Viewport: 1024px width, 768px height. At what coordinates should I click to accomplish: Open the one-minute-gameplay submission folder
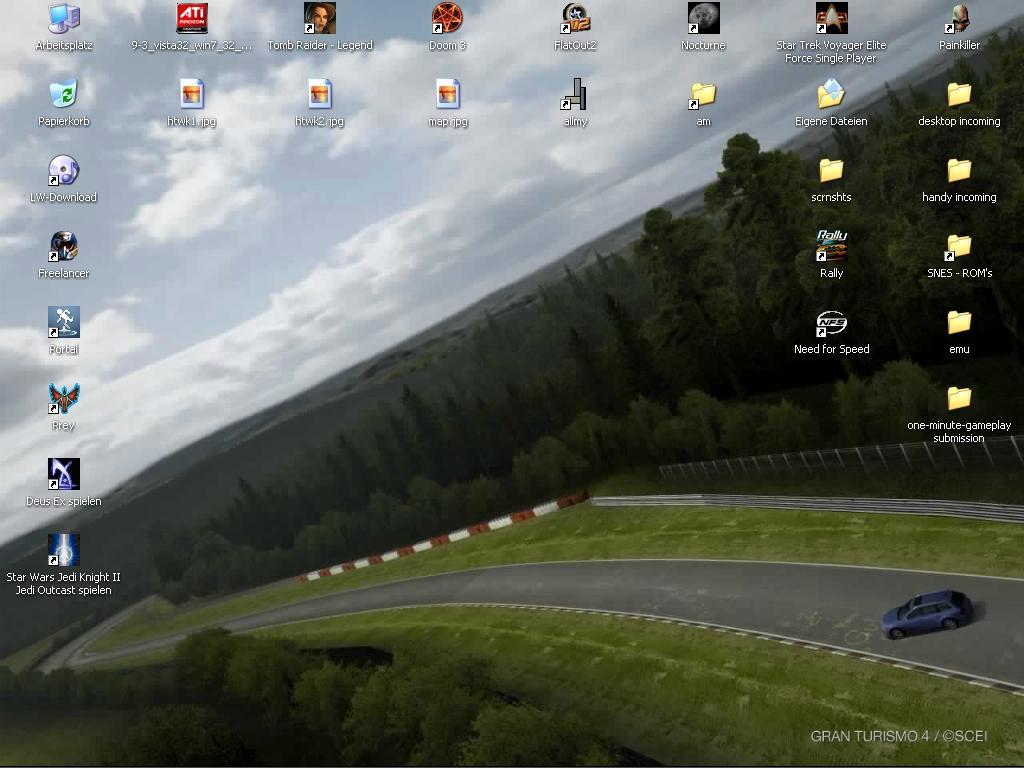[x=959, y=398]
